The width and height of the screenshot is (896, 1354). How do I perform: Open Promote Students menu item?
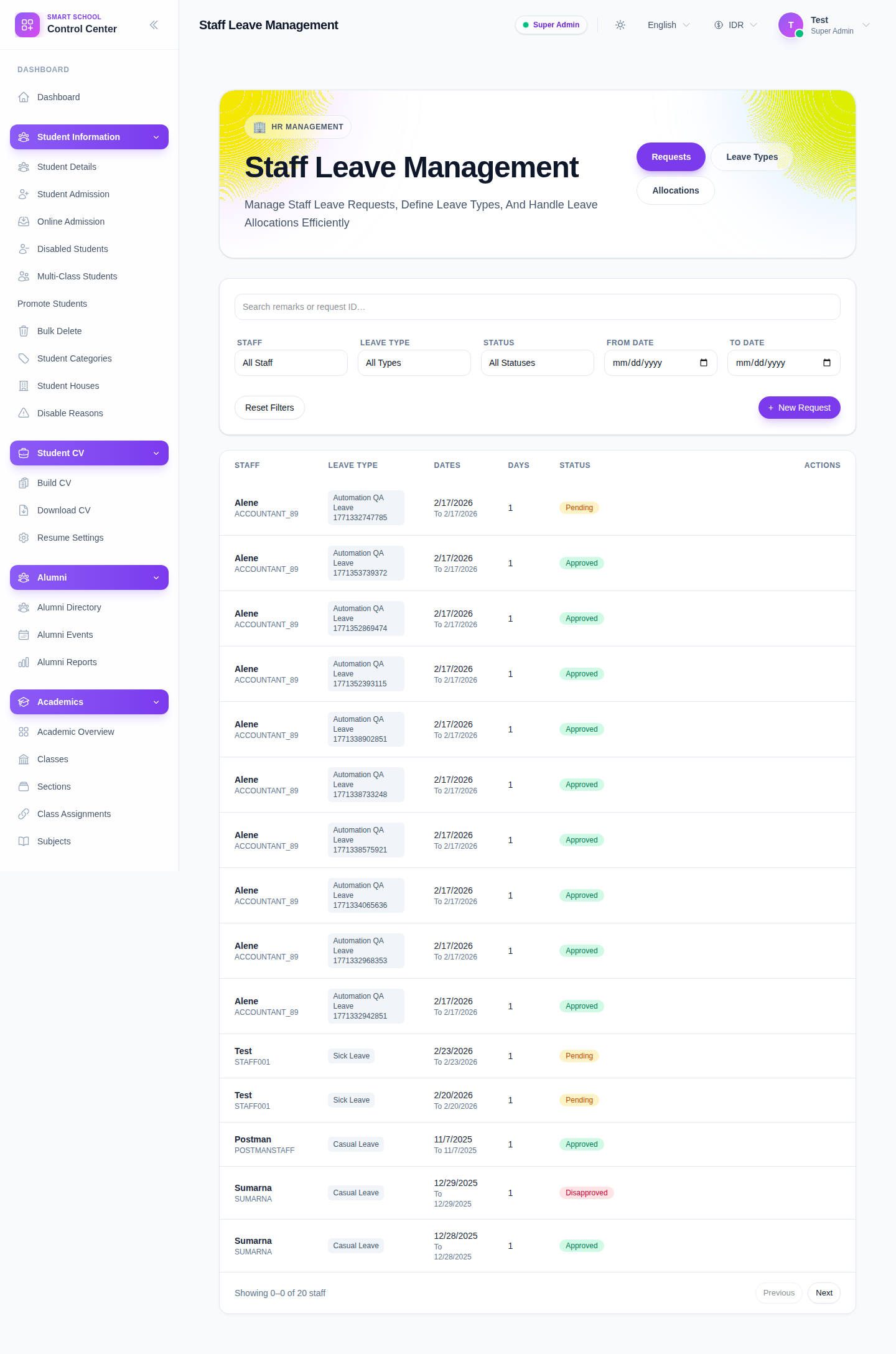pyautogui.click(x=52, y=304)
